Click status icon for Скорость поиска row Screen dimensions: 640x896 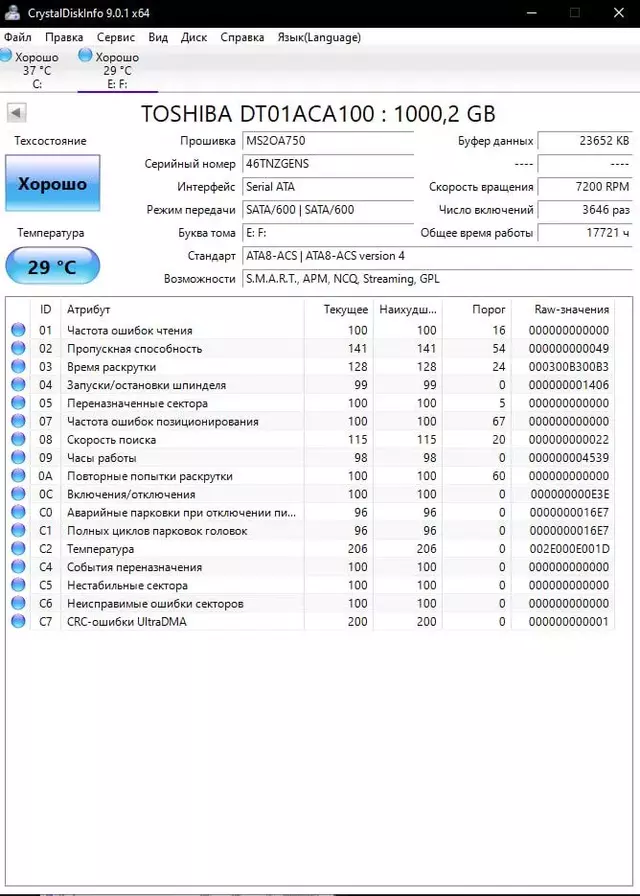(x=18, y=439)
